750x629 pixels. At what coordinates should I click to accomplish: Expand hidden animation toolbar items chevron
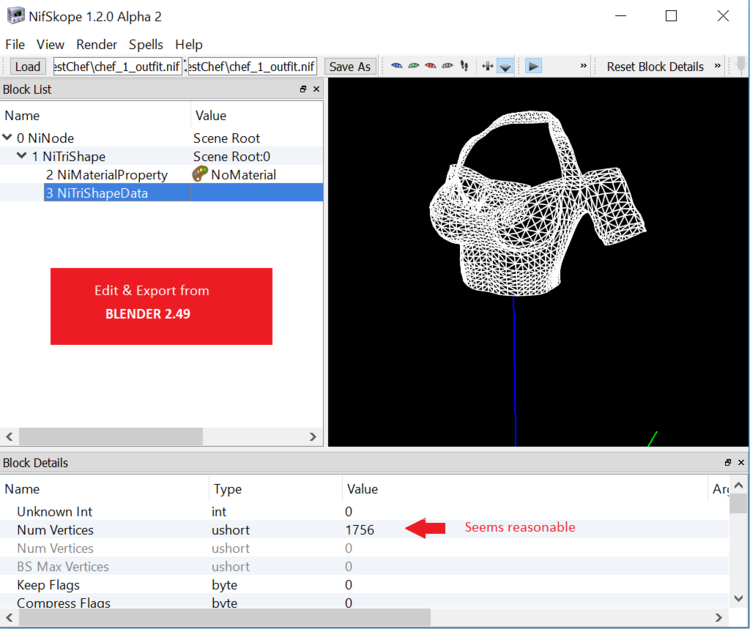tap(583, 66)
